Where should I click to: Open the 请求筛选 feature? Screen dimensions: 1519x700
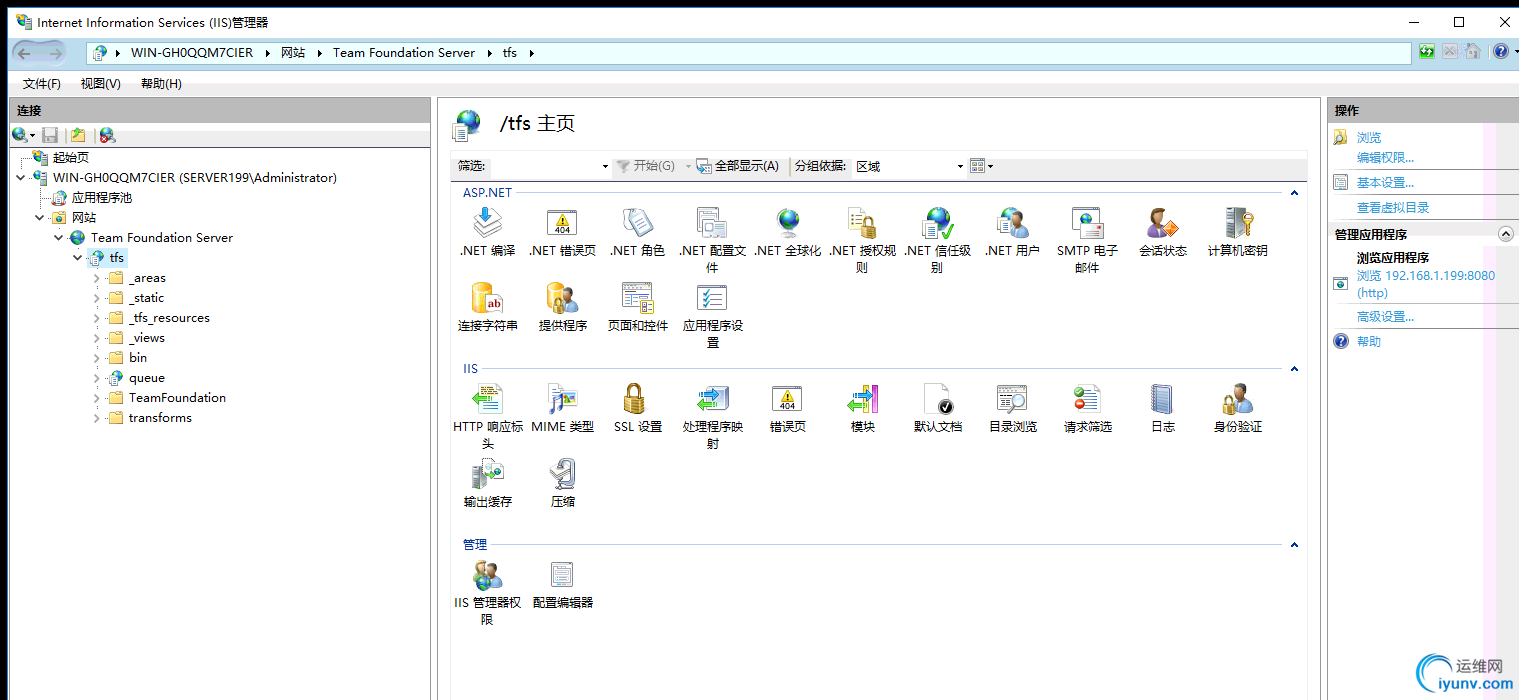click(x=1087, y=408)
